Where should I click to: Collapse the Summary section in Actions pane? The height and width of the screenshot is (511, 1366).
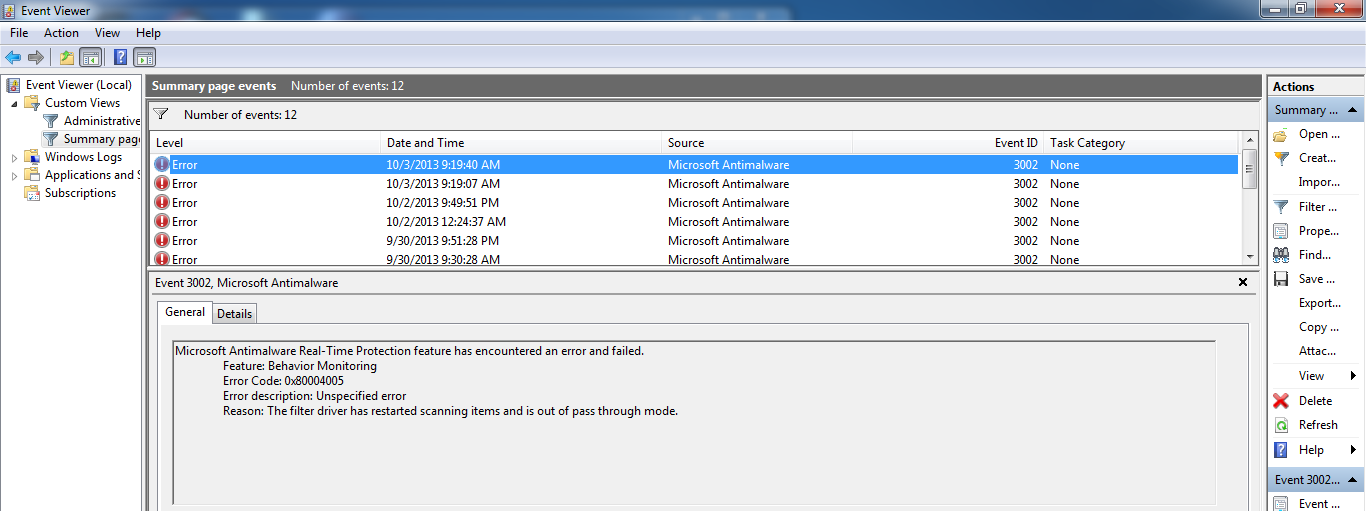click(x=1352, y=110)
